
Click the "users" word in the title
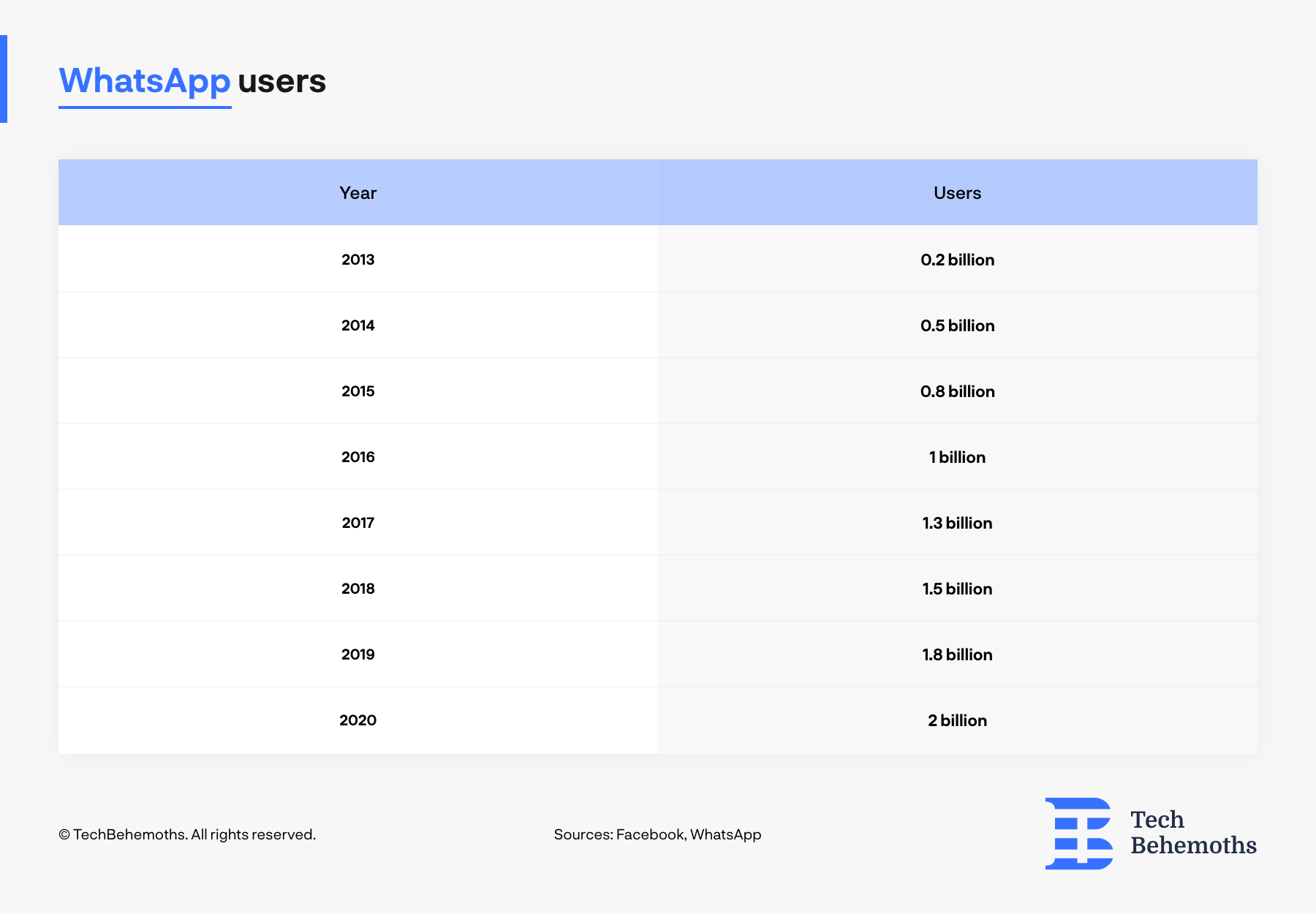[281, 81]
